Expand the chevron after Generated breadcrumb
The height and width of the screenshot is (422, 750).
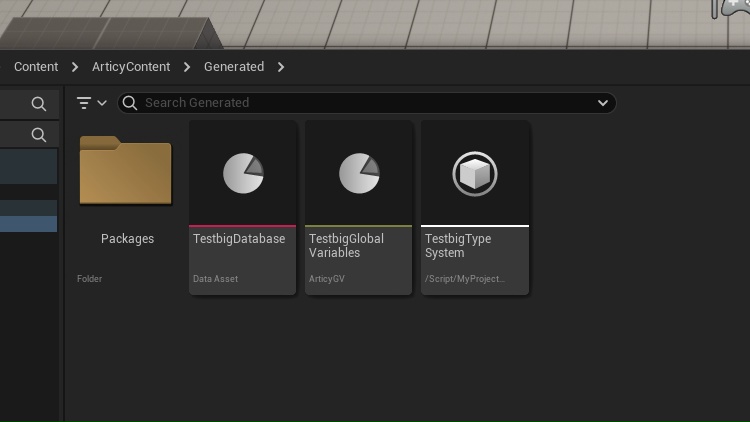pyautogui.click(x=281, y=67)
